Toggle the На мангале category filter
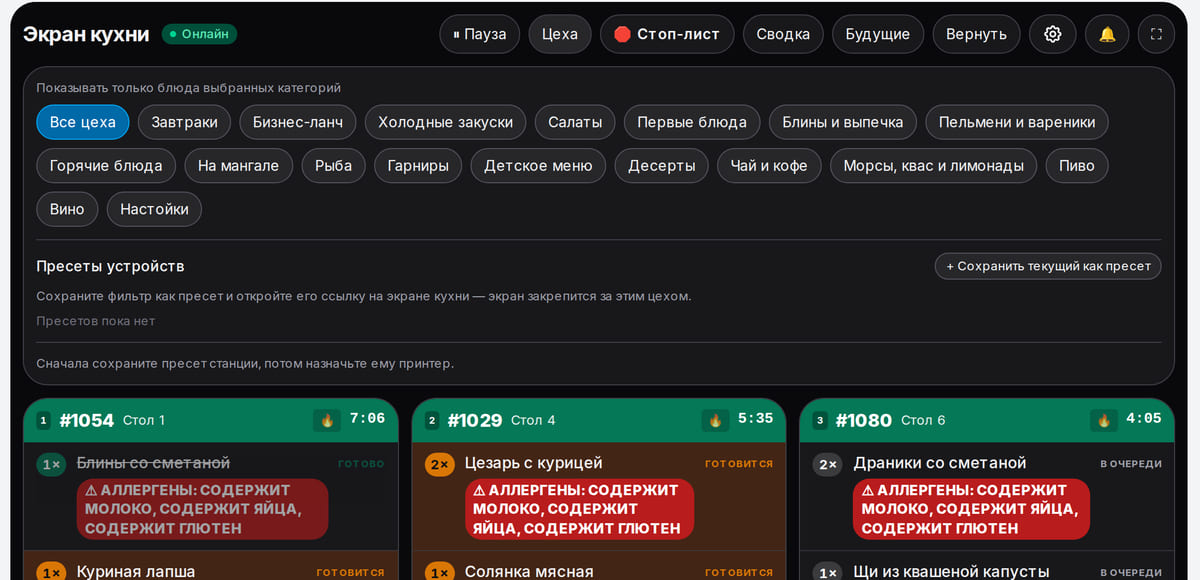The image size is (1200, 580). pos(238,166)
